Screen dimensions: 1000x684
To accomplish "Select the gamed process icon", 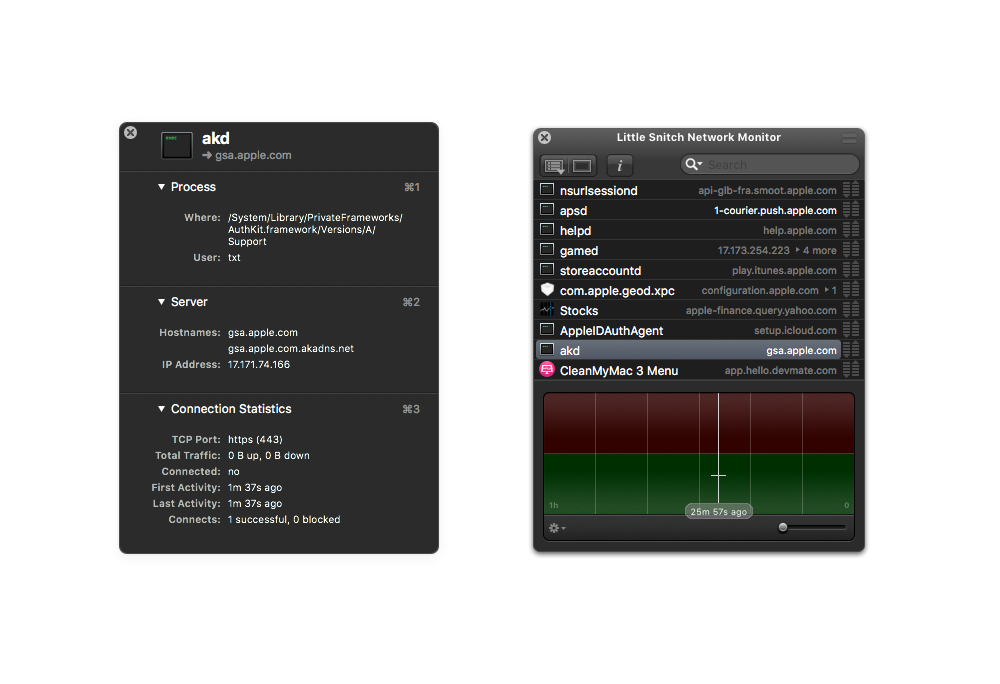I will (x=547, y=249).
